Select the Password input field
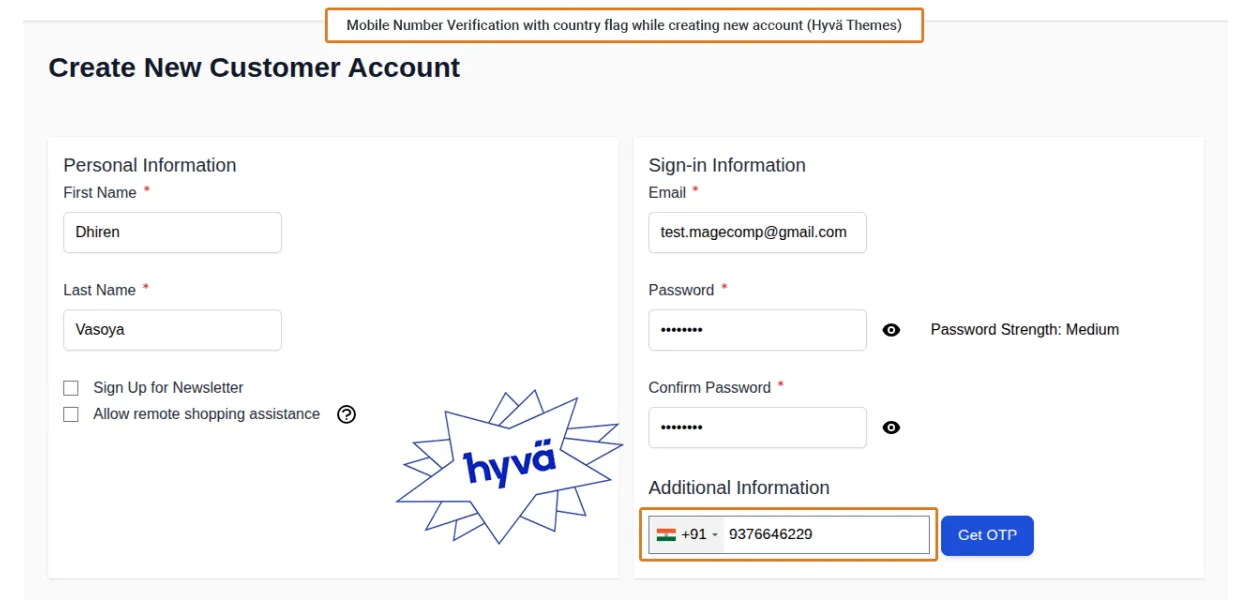The width and height of the screenshot is (1250, 600). (757, 330)
